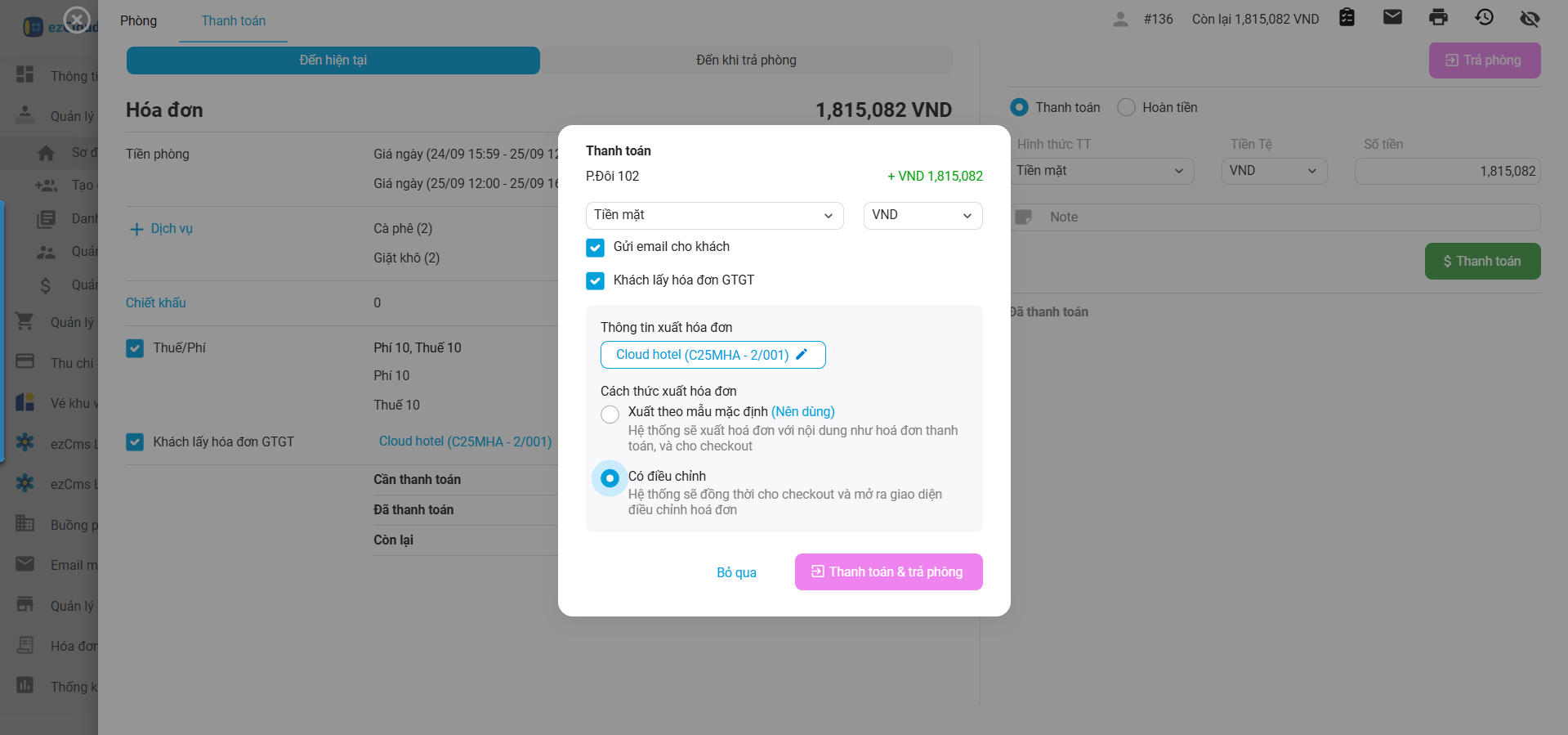Click the plus icon beside Dịch vụ
1568x735 pixels.
tap(136, 230)
